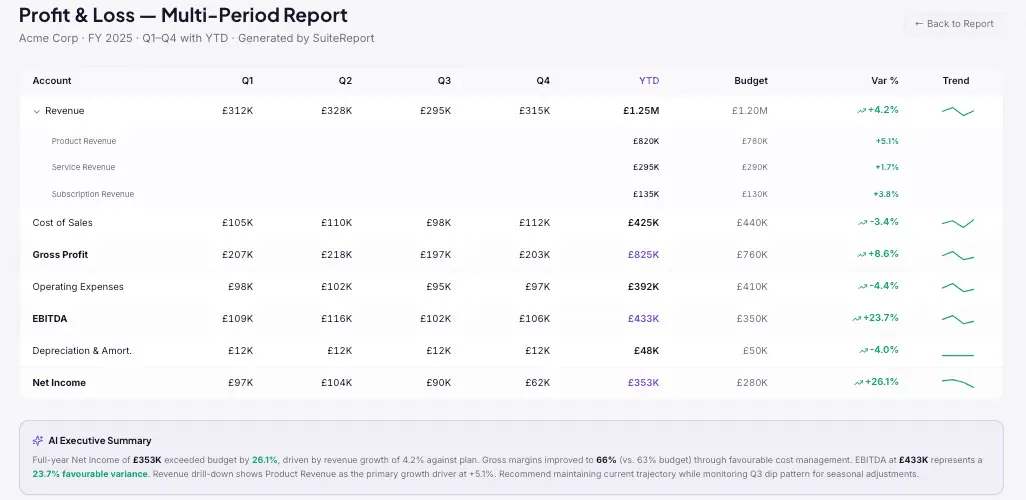Click Net Income Q4 value £62K
The image size is (1026, 500).
[x=537, y=384]
